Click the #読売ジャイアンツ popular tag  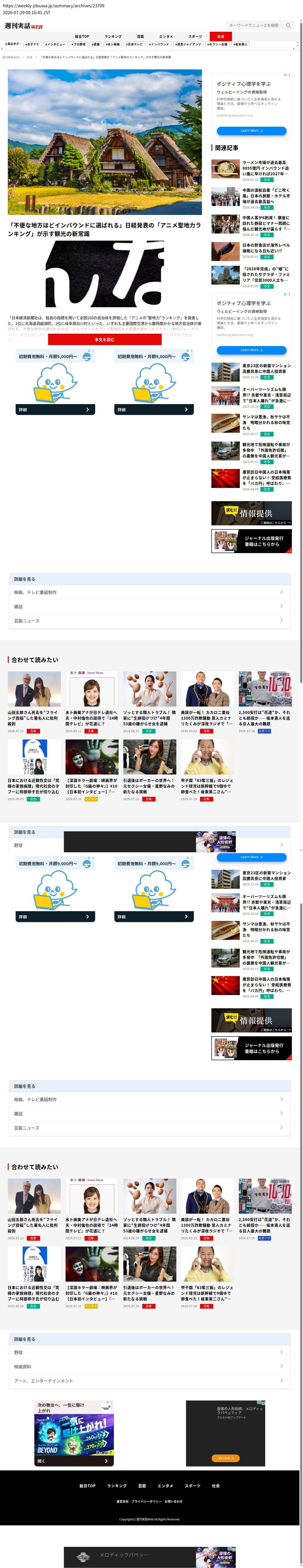click(x=188, y=45)
